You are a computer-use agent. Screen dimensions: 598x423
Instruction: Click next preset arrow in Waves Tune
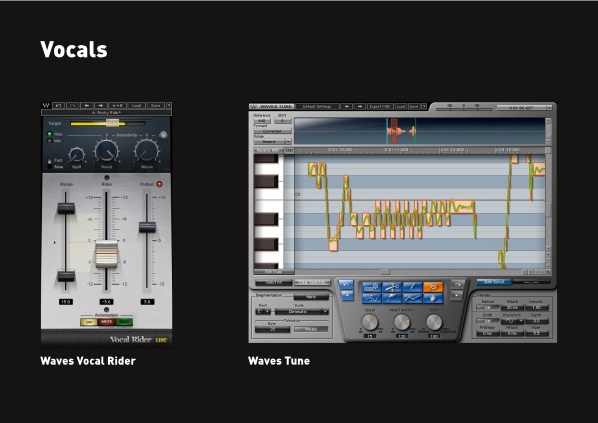(x=360, y=106)
